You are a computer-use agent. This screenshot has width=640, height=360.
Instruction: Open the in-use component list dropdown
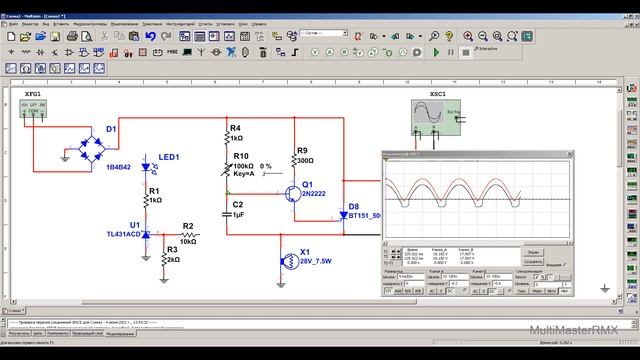[345, 33]
